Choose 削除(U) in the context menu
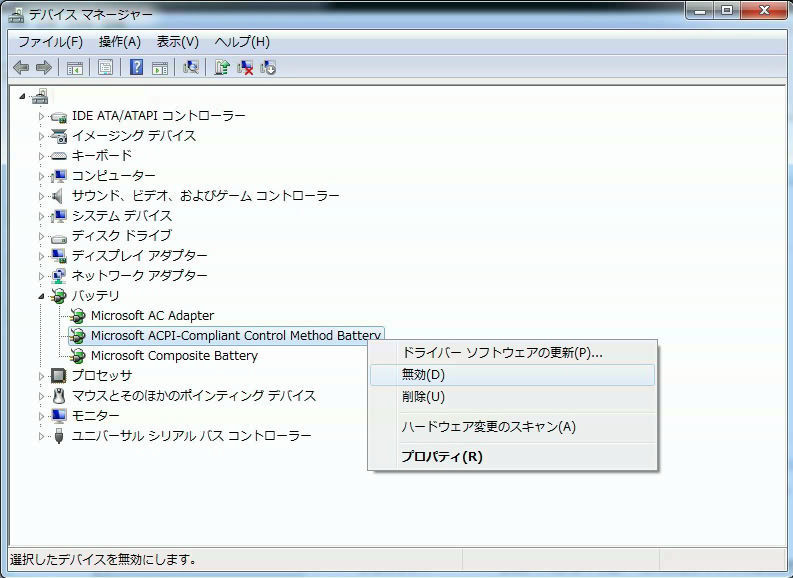 tap(512, 397)
